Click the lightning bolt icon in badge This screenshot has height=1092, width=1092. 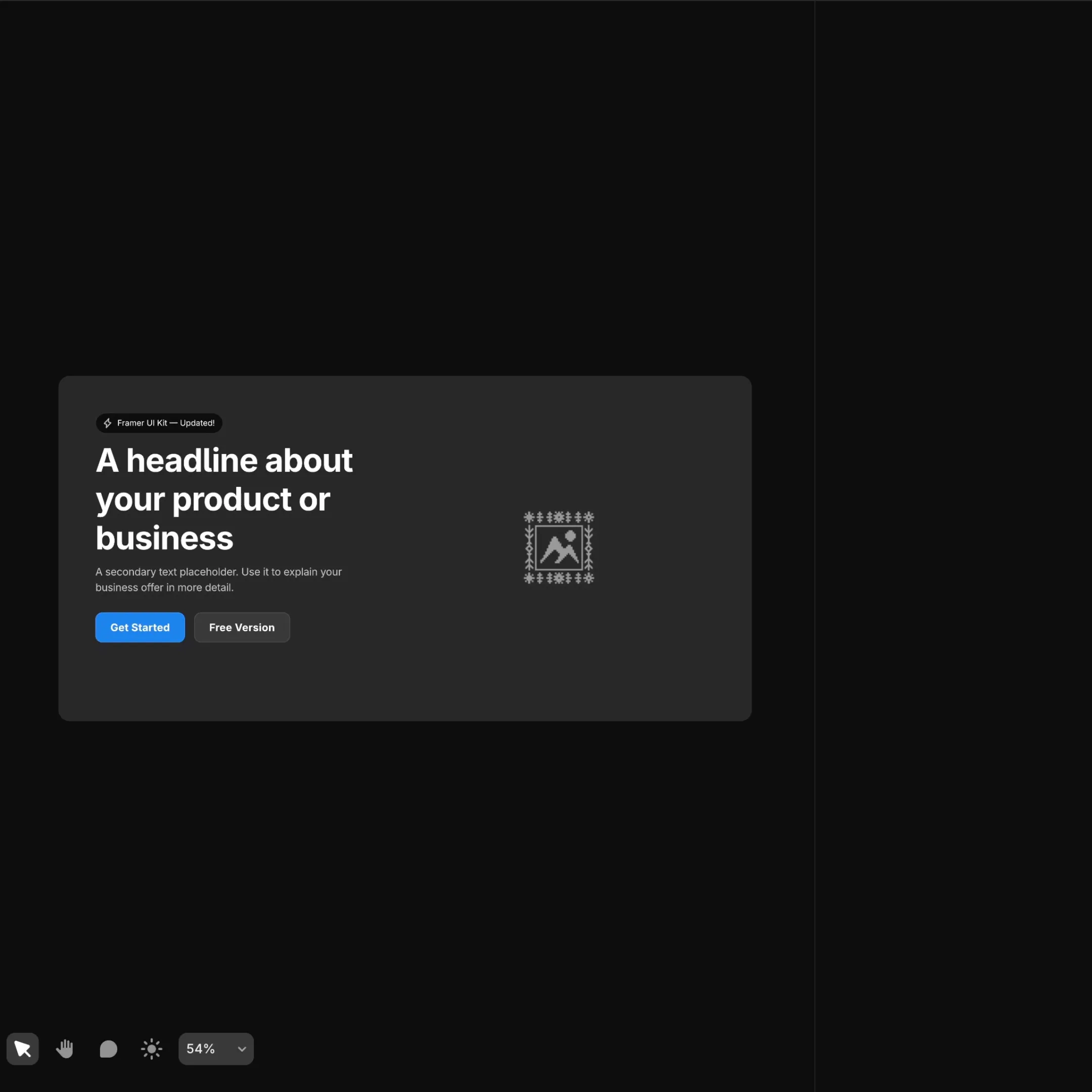[107, 423]
